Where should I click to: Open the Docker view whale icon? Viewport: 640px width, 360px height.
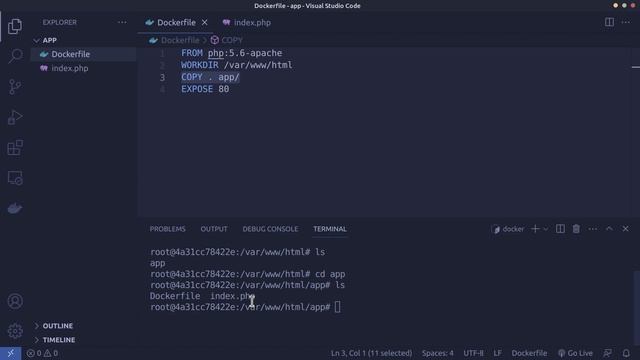15,209
